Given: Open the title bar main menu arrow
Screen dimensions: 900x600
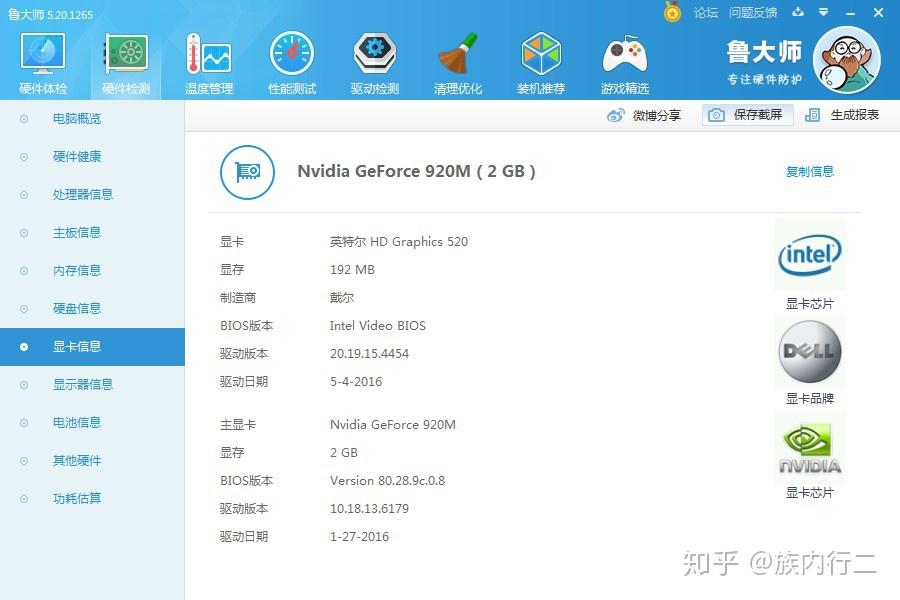Looking at the screenshot, I should click(822, 13).
